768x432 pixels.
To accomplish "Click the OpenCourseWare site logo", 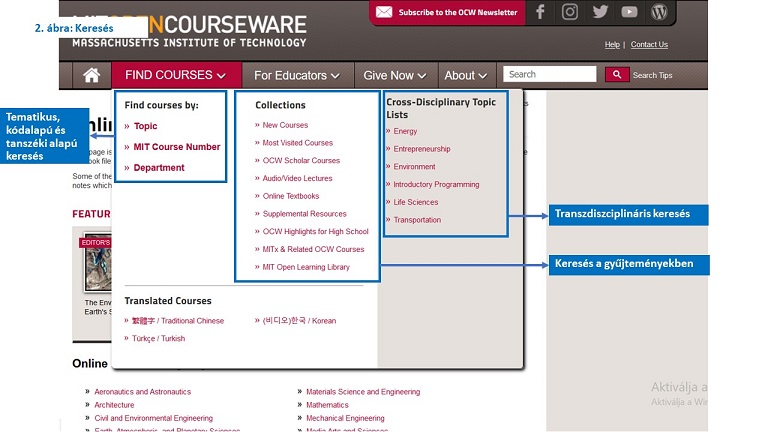I will click(x=189, y=30).
